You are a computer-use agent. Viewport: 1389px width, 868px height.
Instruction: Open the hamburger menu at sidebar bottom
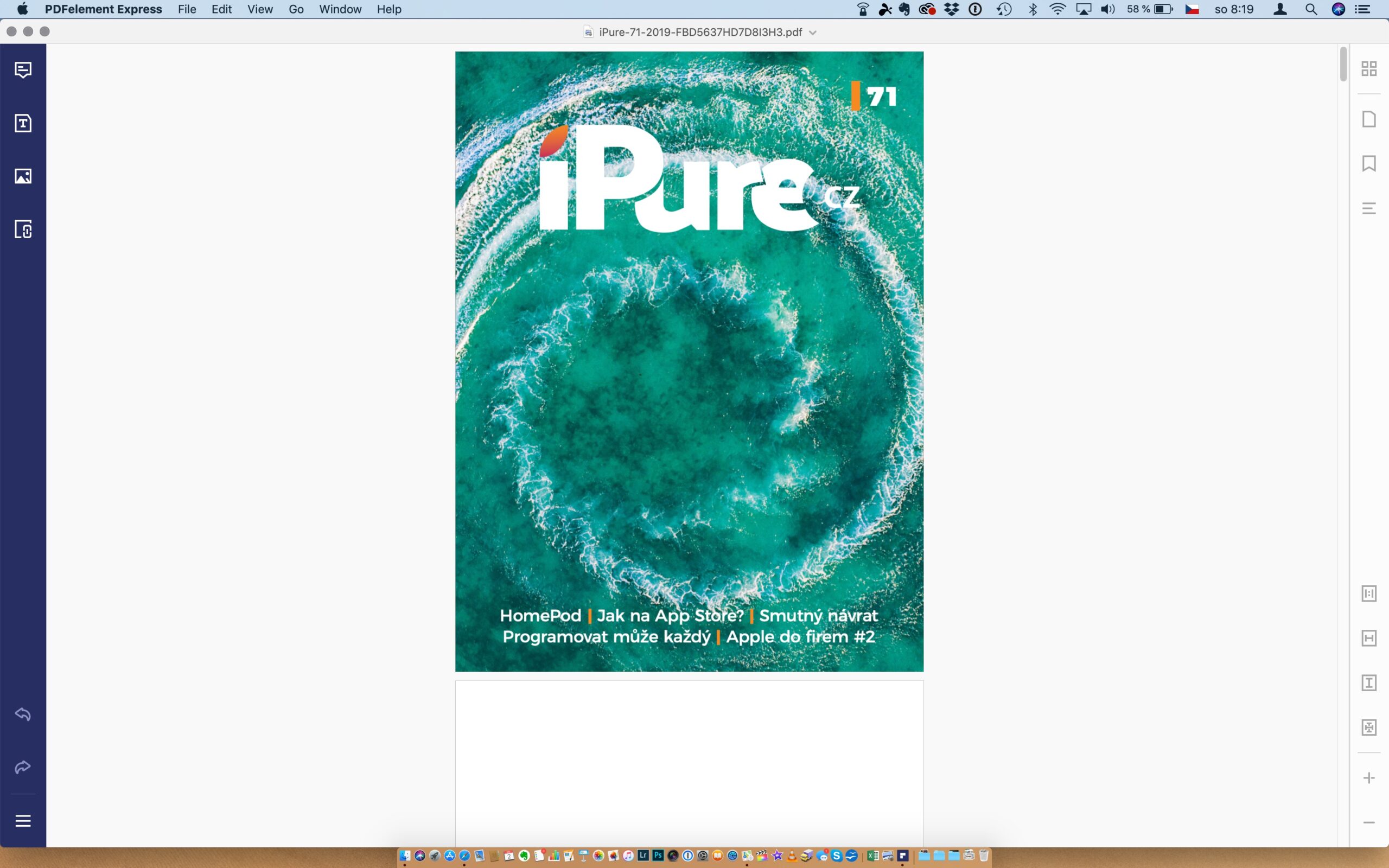23,821
